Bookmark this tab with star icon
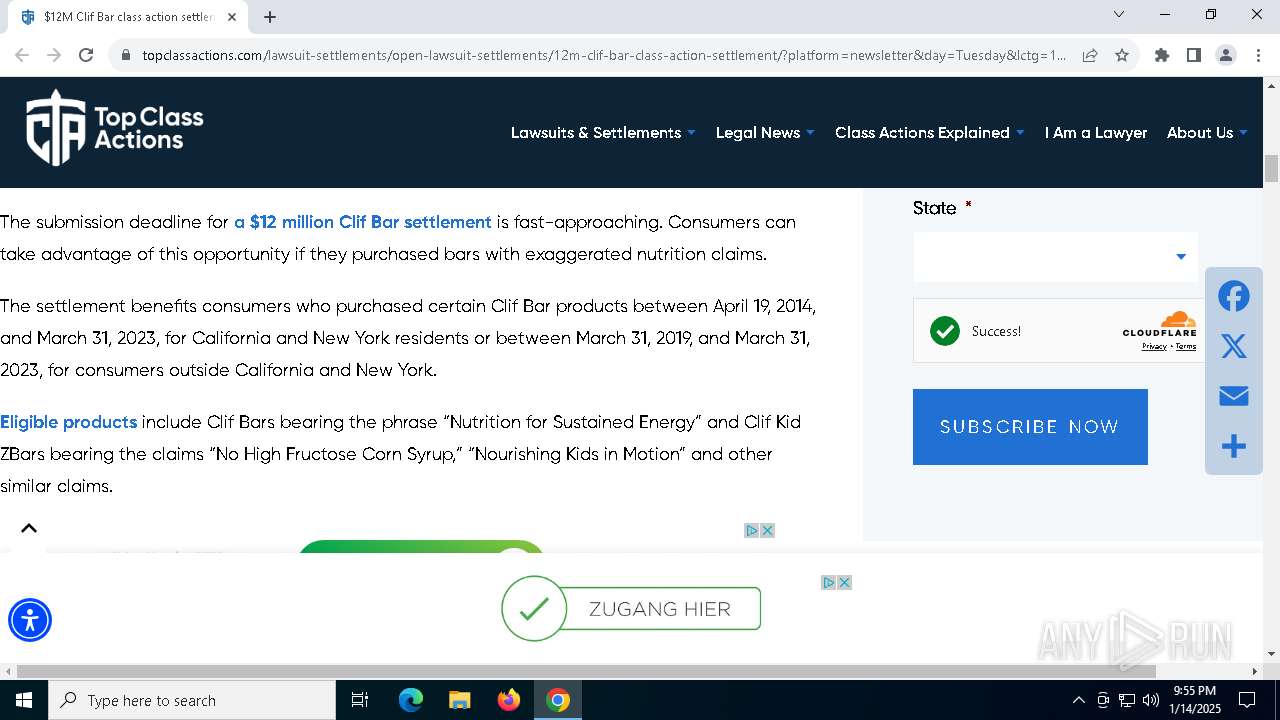The width and height of the screenshot is (1280, 720). point(1122,55)
